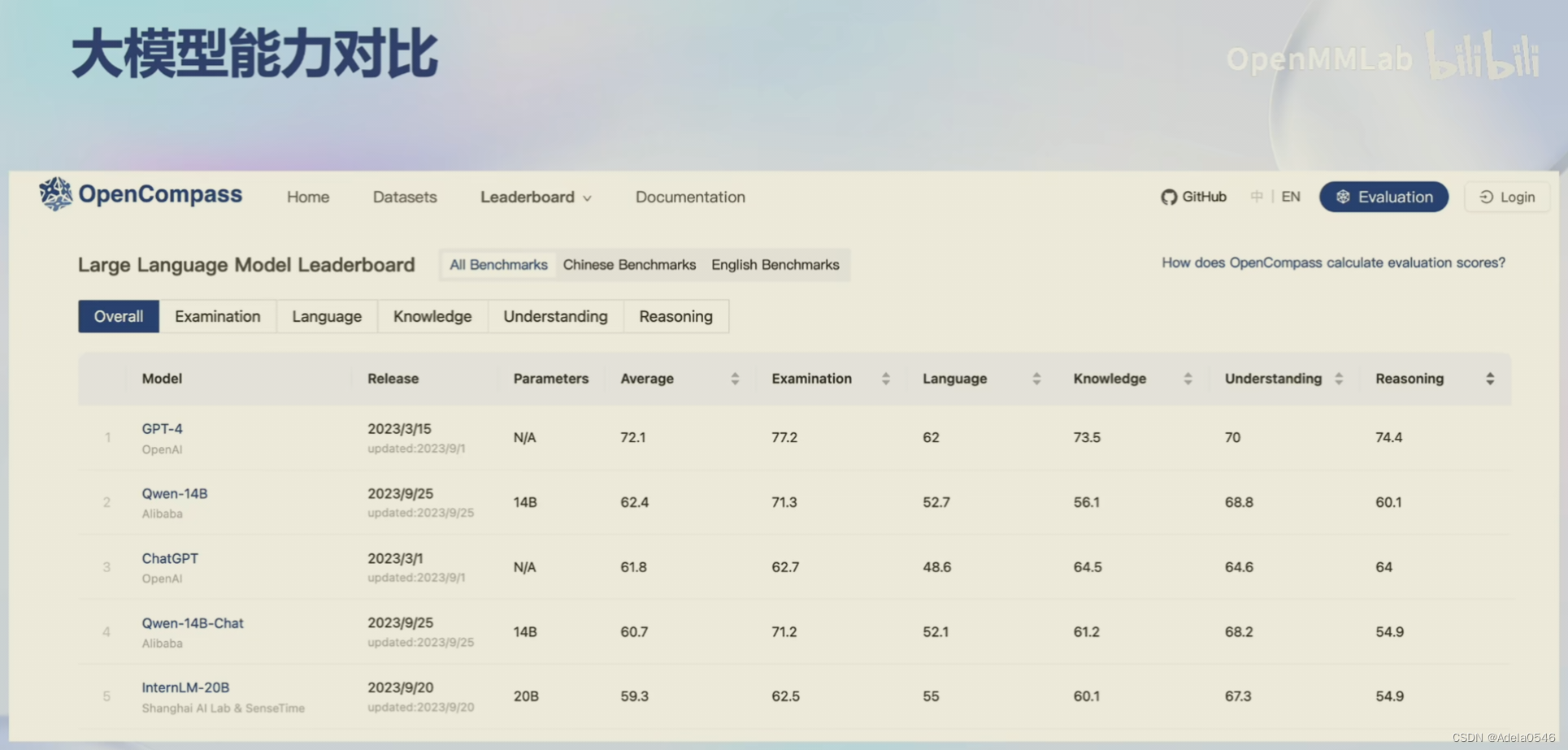Image resolution: width=1568 pixels, height=750 pixels.
Task: Sort by Examination column arrows
Action: [886, 379]
